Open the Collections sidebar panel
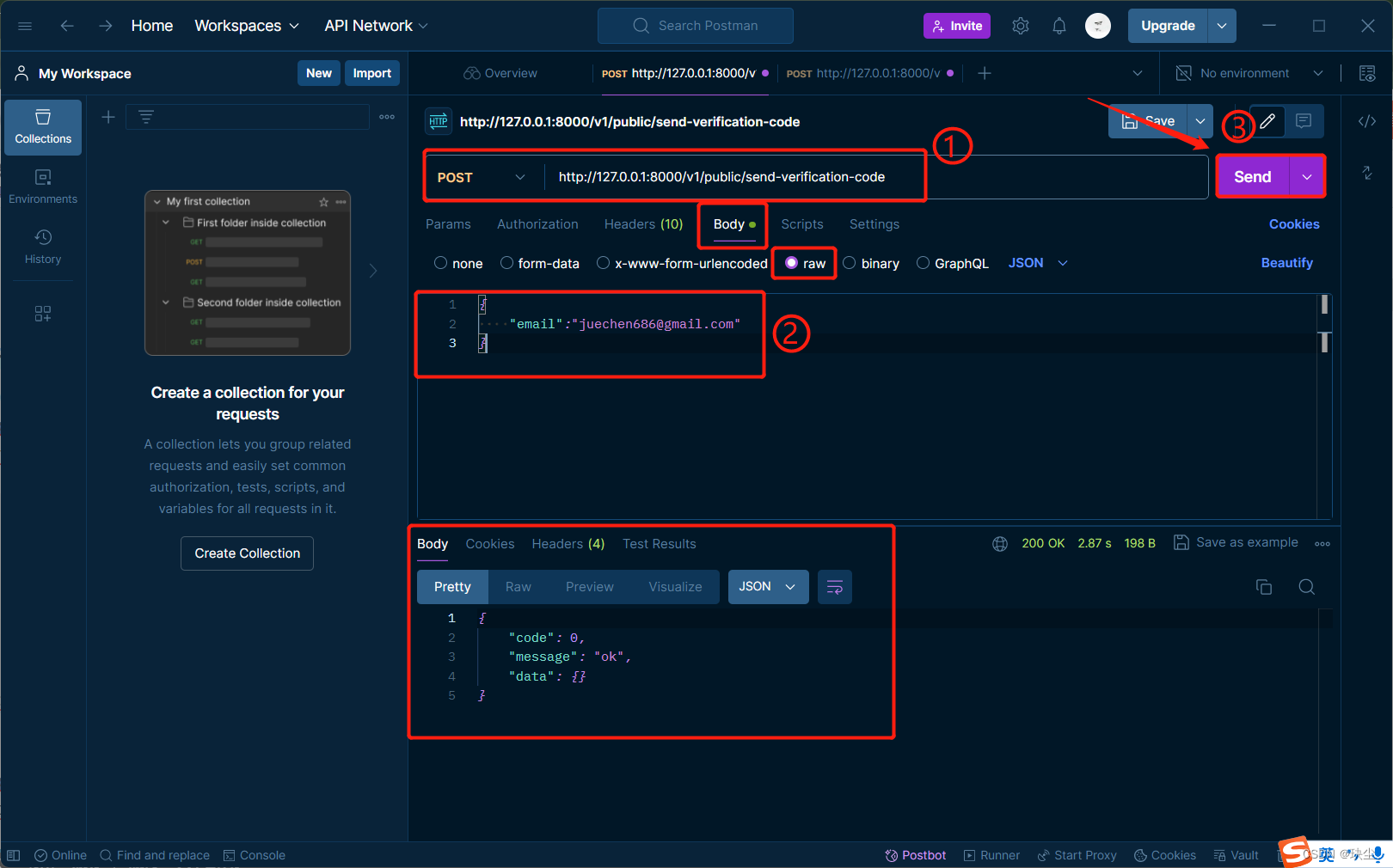Screen dimensions: 1393x868 (43, 127)
